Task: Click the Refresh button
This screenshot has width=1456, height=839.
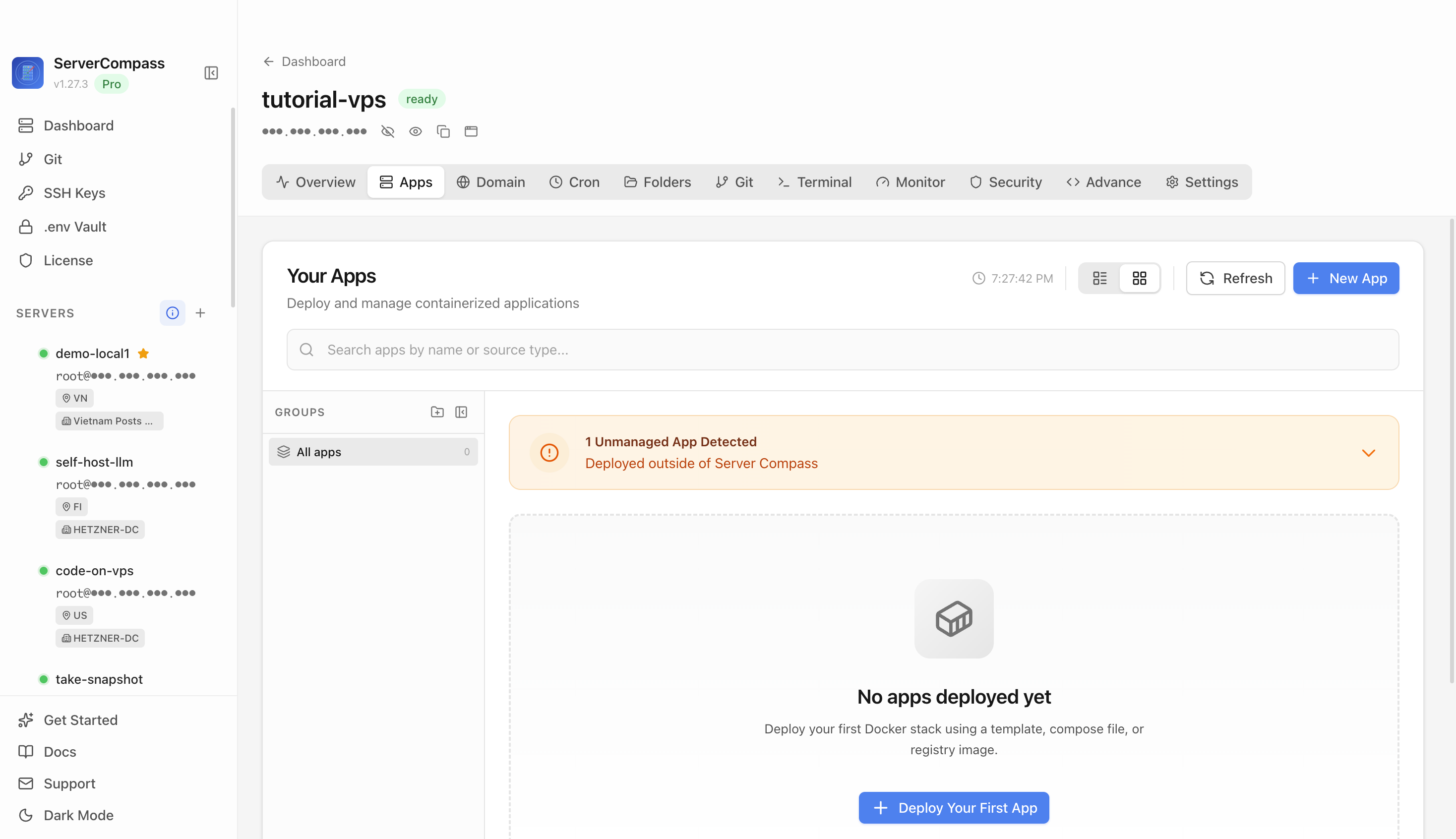Action: (1235, 278)
